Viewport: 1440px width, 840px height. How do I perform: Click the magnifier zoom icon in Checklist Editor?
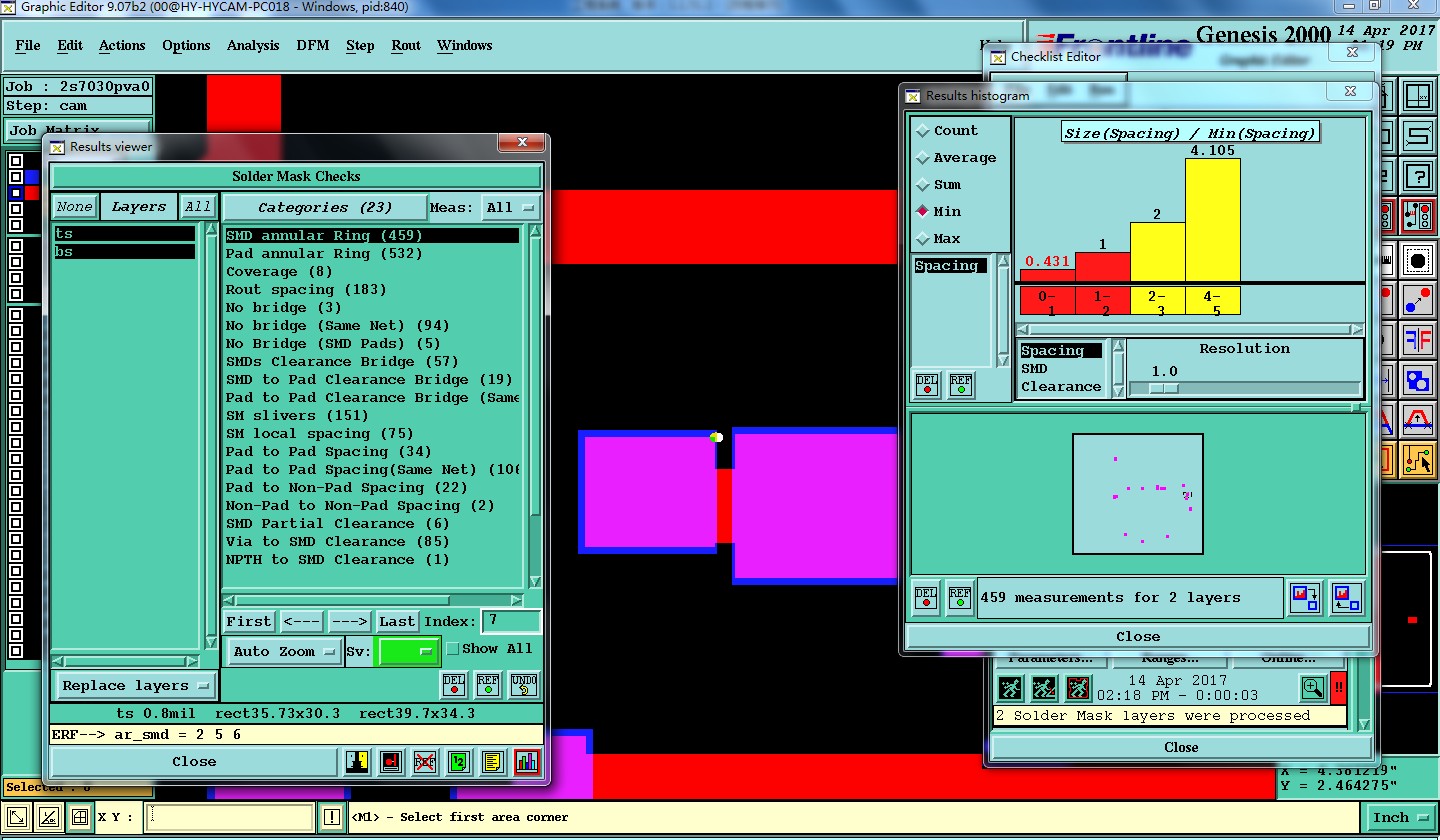click(x=1313, y=687)
